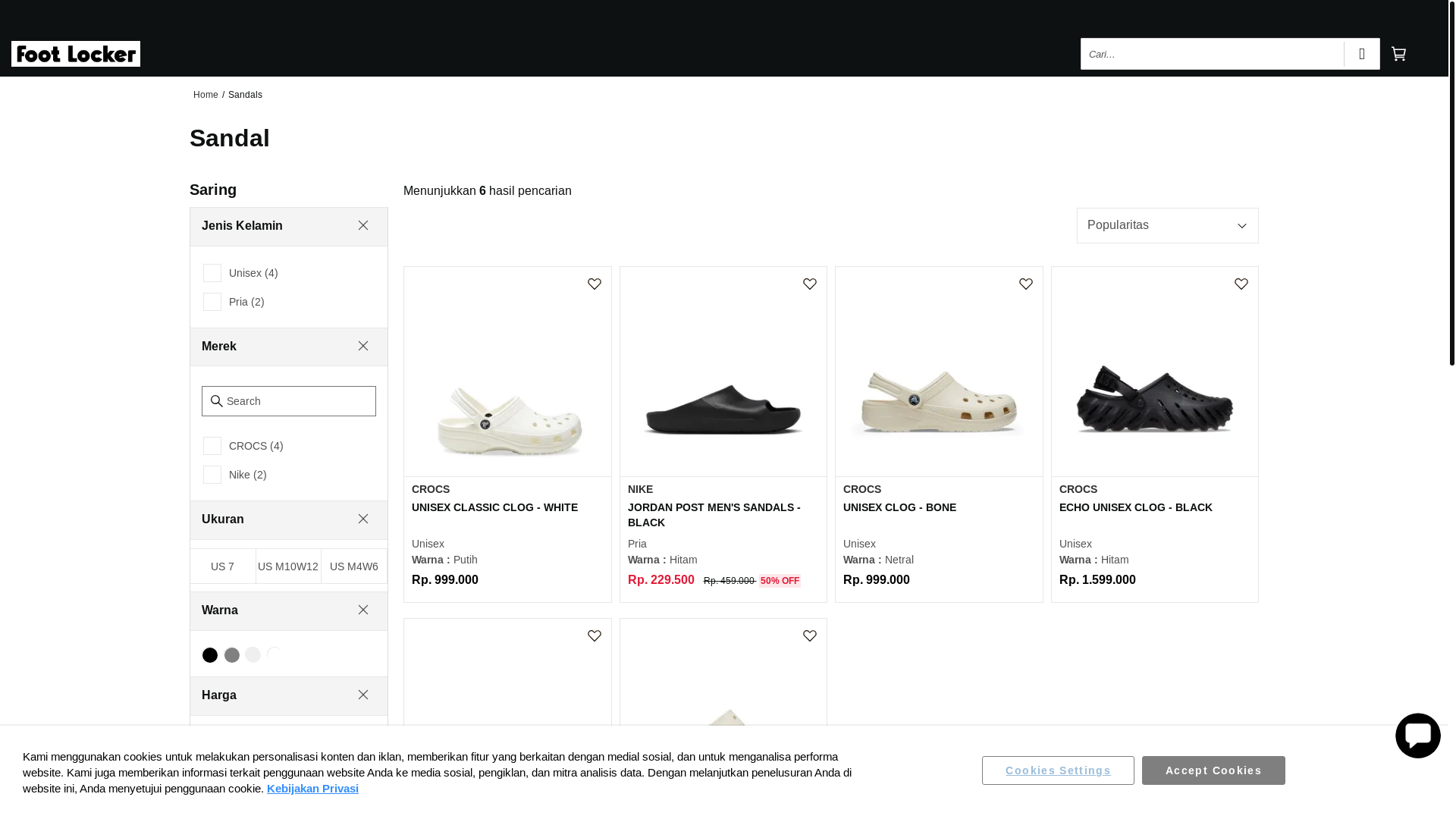Focus the header Cari search field
Screen dimensions: 1456x819
point(1212,54)
